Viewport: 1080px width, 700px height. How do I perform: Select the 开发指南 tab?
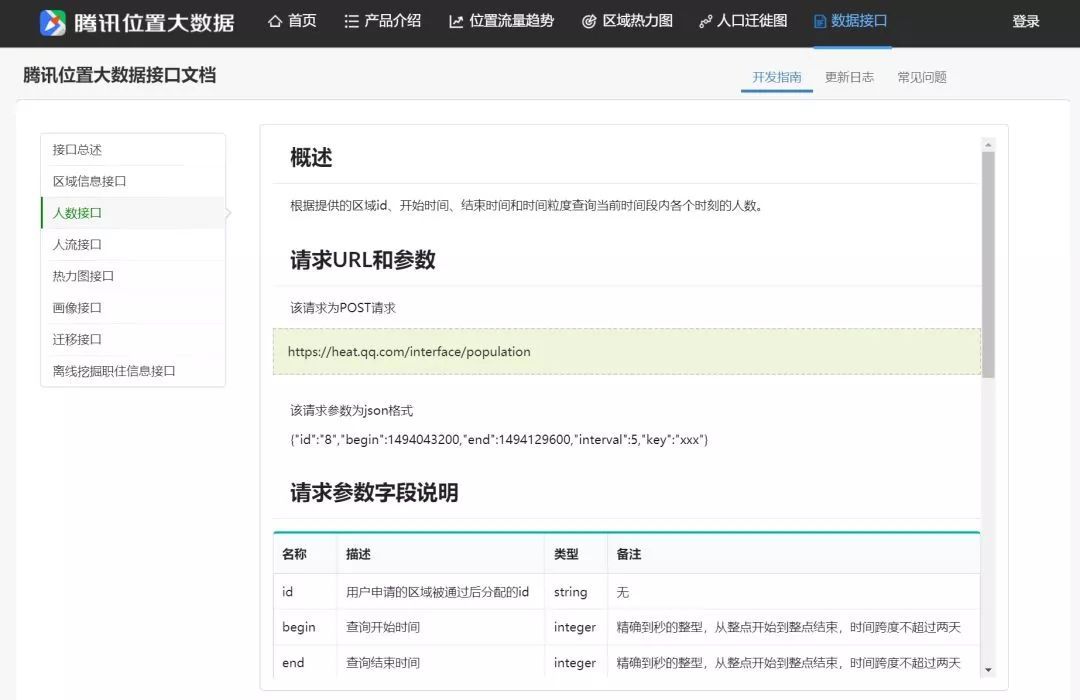(x=777, y=77)
